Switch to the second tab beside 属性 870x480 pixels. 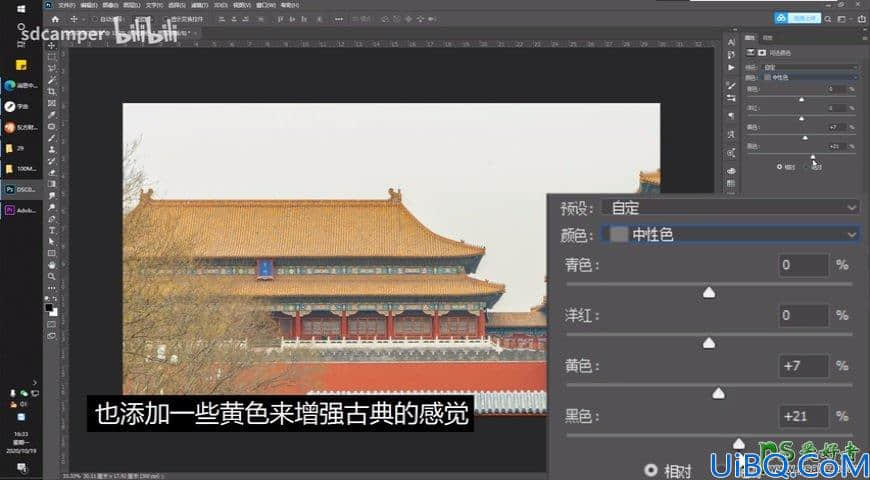coord(768,38)
